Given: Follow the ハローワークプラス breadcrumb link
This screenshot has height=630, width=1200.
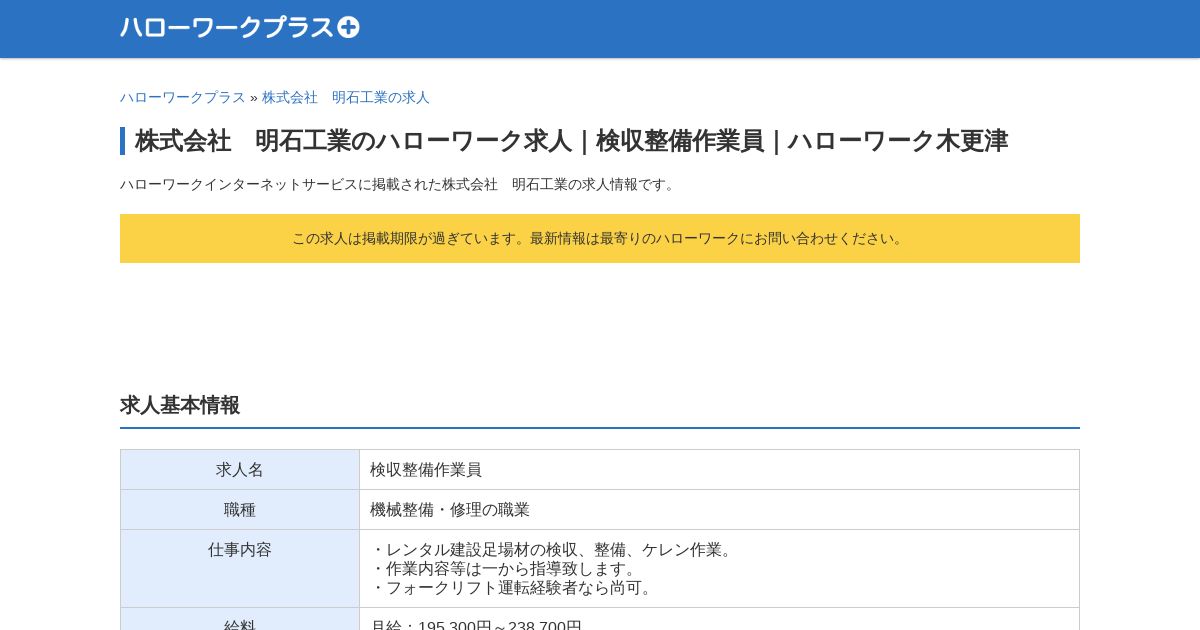Looking at the screenshot, I should coord(183,97).
